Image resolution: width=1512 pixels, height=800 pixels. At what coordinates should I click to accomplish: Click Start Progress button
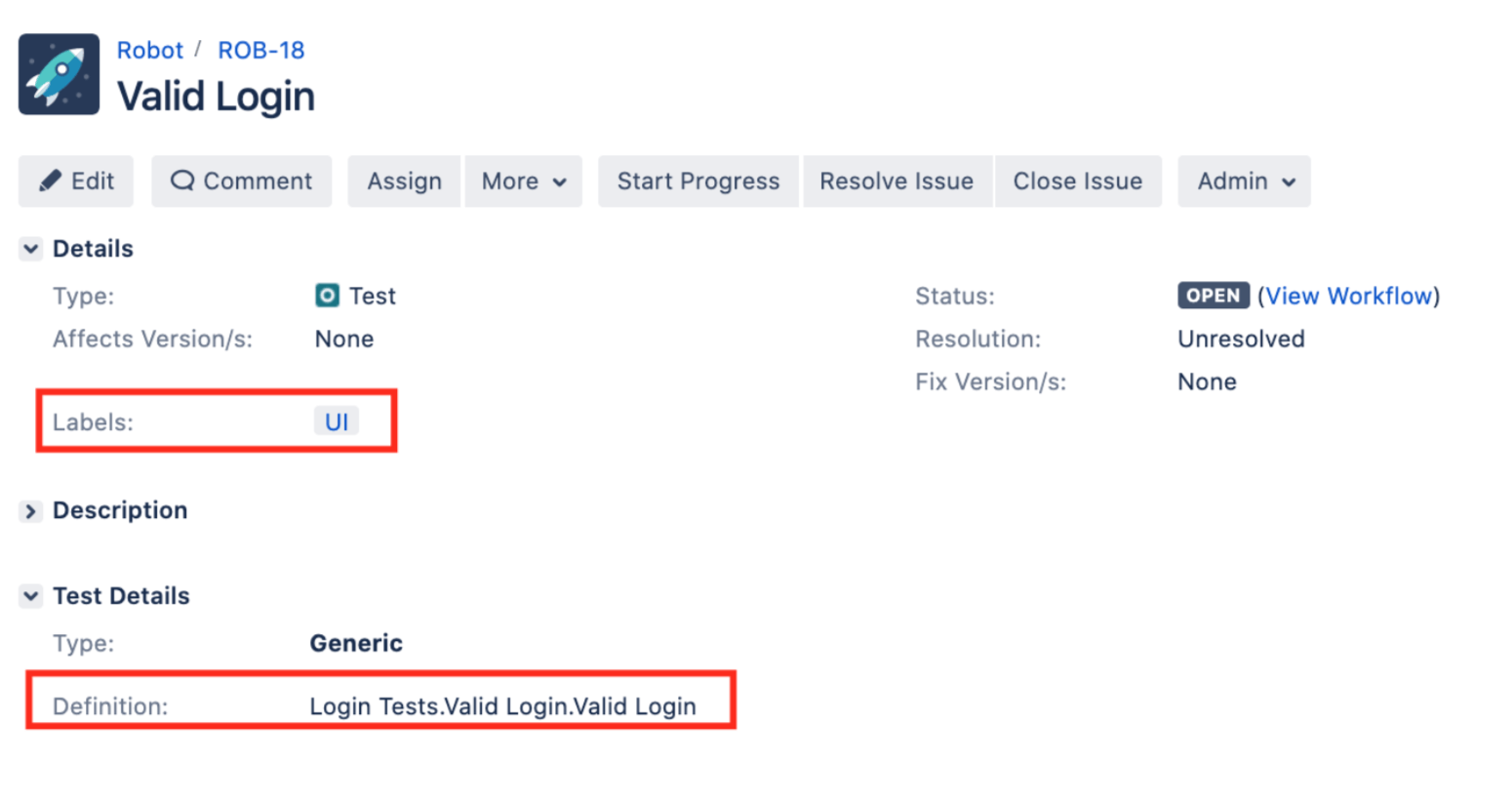click(697, 181)
